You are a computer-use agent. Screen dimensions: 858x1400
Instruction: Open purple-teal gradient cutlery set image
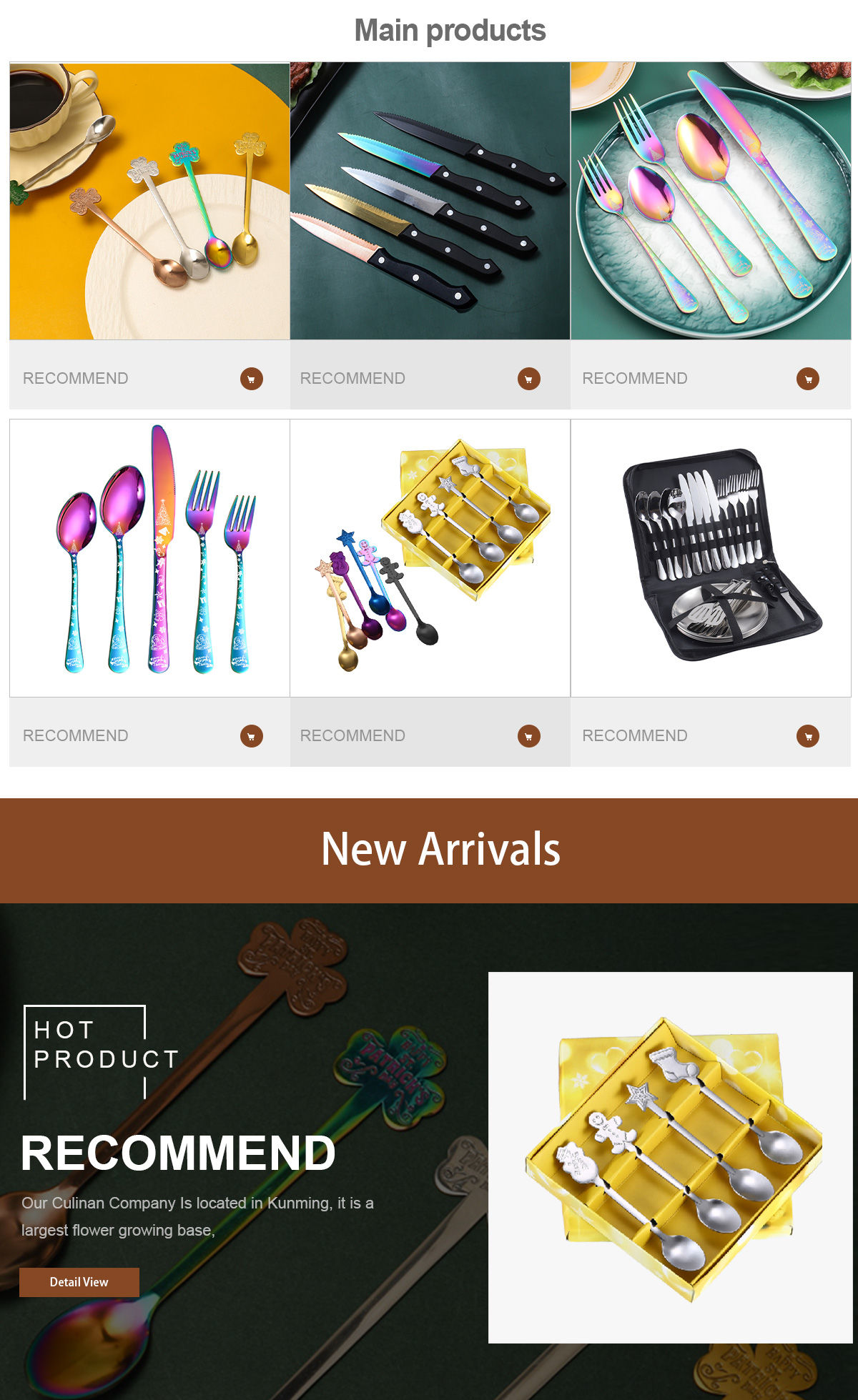coord(149,558)
